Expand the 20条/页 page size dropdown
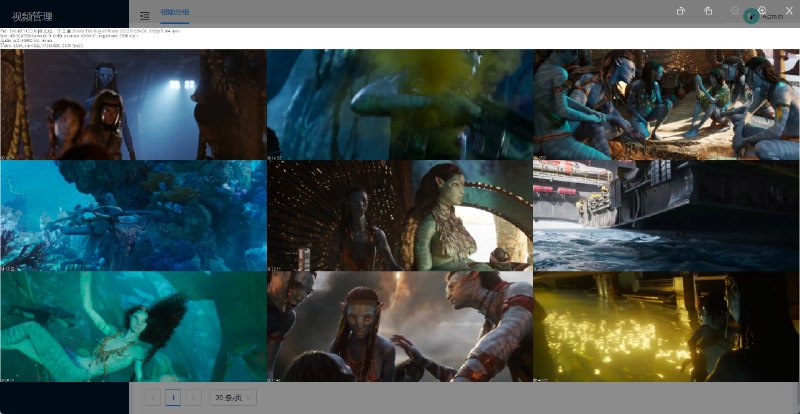The width and height of the screenshot is (800, 414). tap(233, 398)
